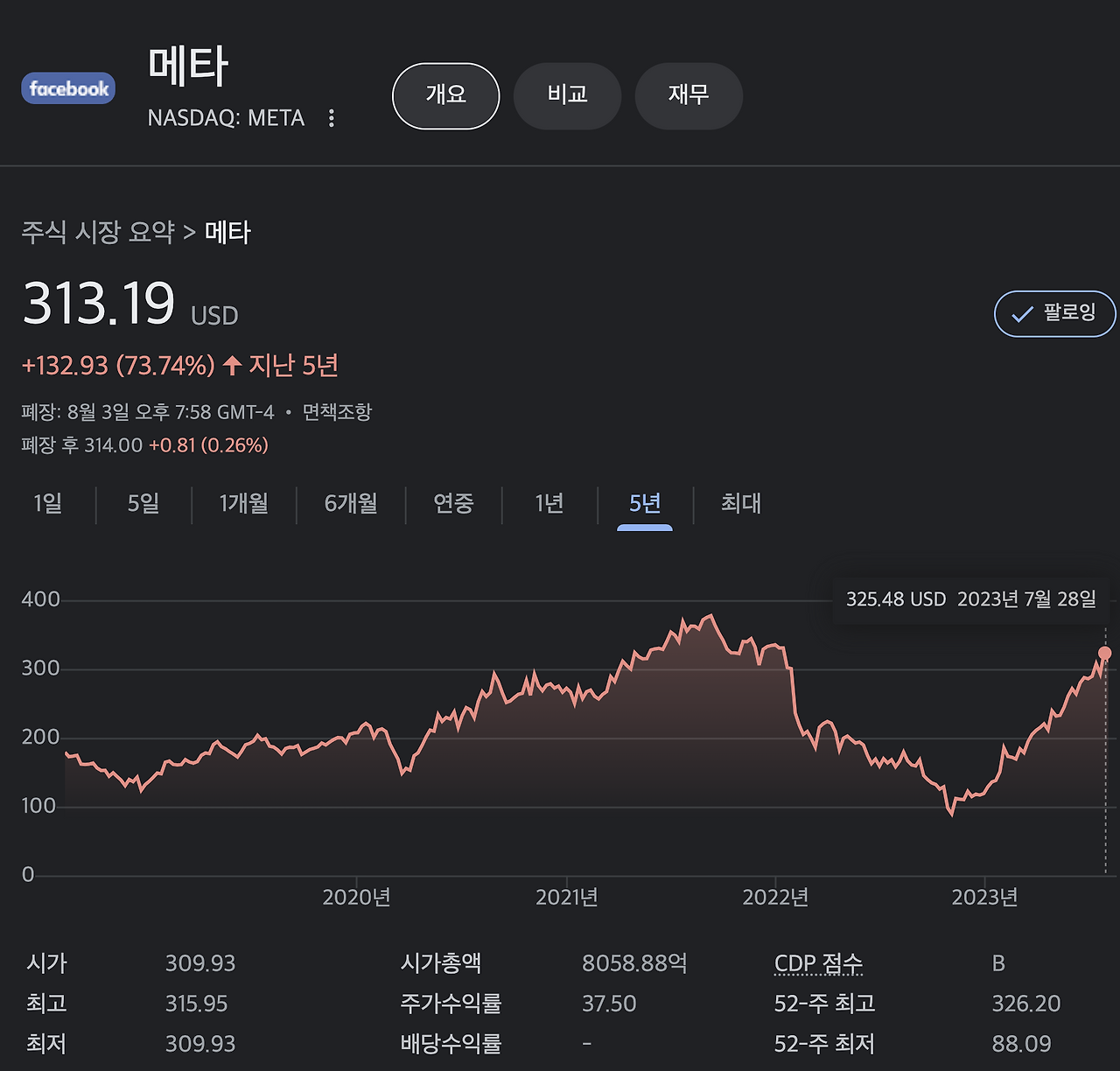Click the 2022년 label on chart axis
The width and height of the screenshot is (1120, 1071).
point(775,897)
